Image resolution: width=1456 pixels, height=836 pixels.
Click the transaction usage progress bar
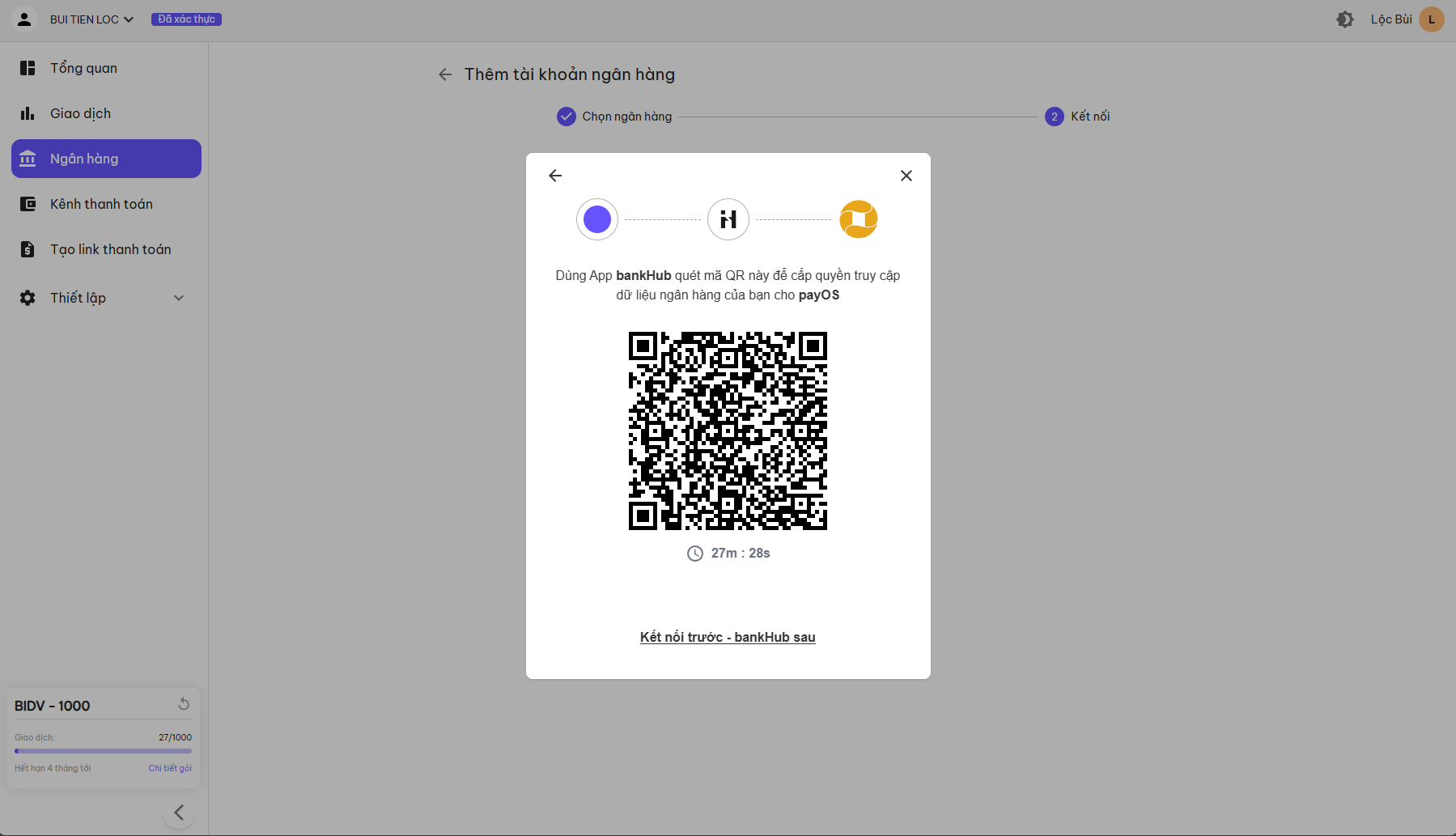click(x=103, y=751)
